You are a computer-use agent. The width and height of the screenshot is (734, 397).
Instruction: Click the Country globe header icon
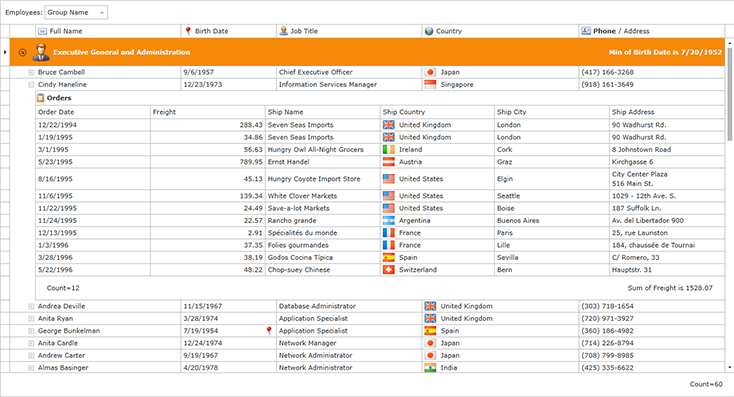coord(429,31)
